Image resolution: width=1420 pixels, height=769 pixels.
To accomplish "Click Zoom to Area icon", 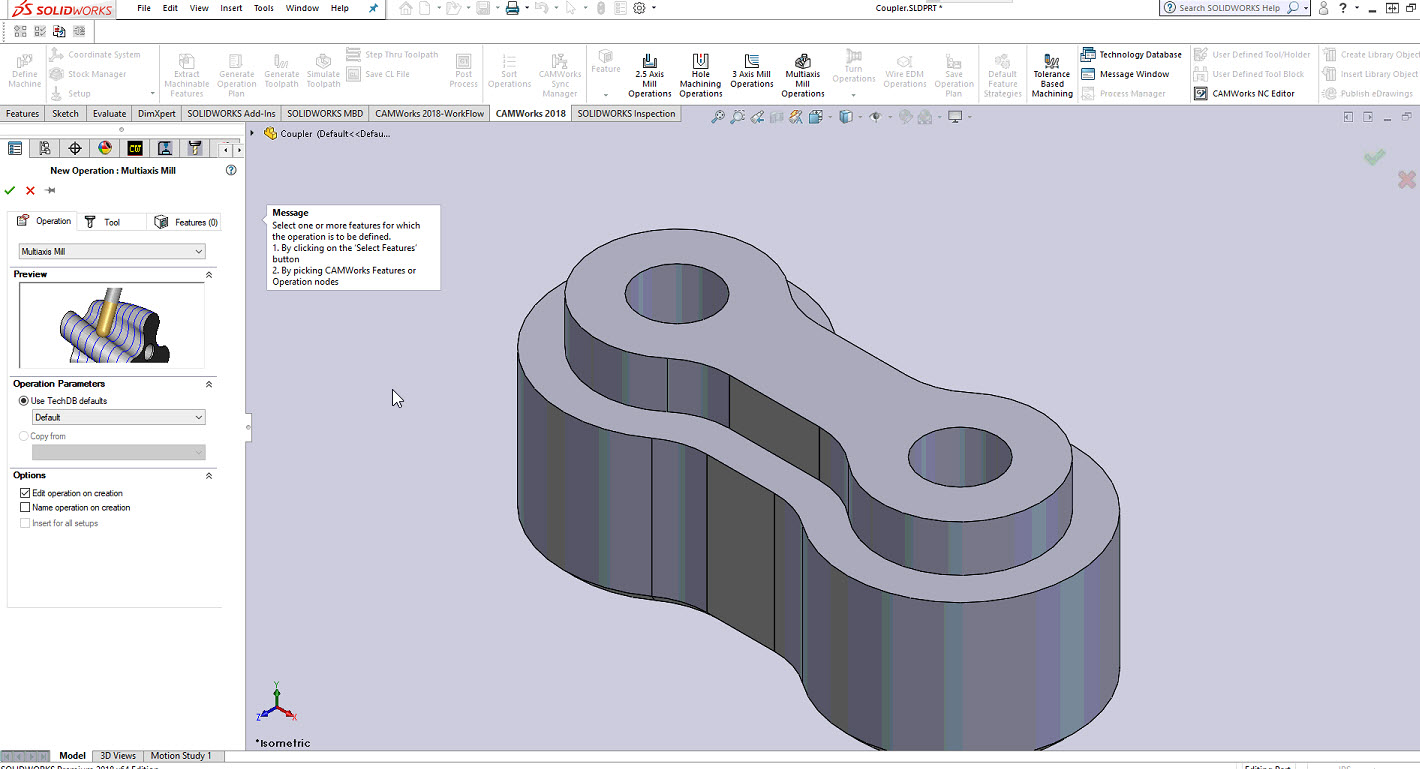I will click(738, 117).
